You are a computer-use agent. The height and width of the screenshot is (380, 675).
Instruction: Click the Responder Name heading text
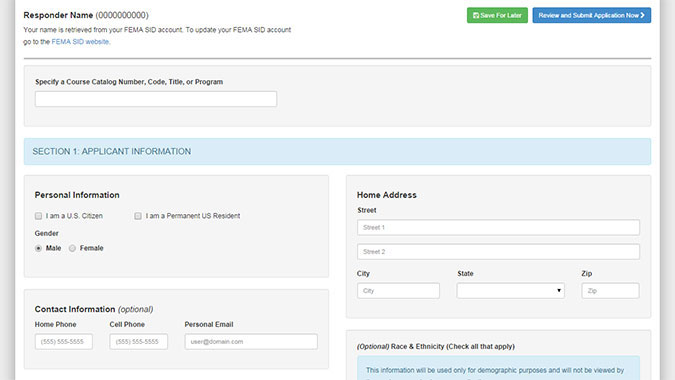pyautogui.click(x=58, y=15)
